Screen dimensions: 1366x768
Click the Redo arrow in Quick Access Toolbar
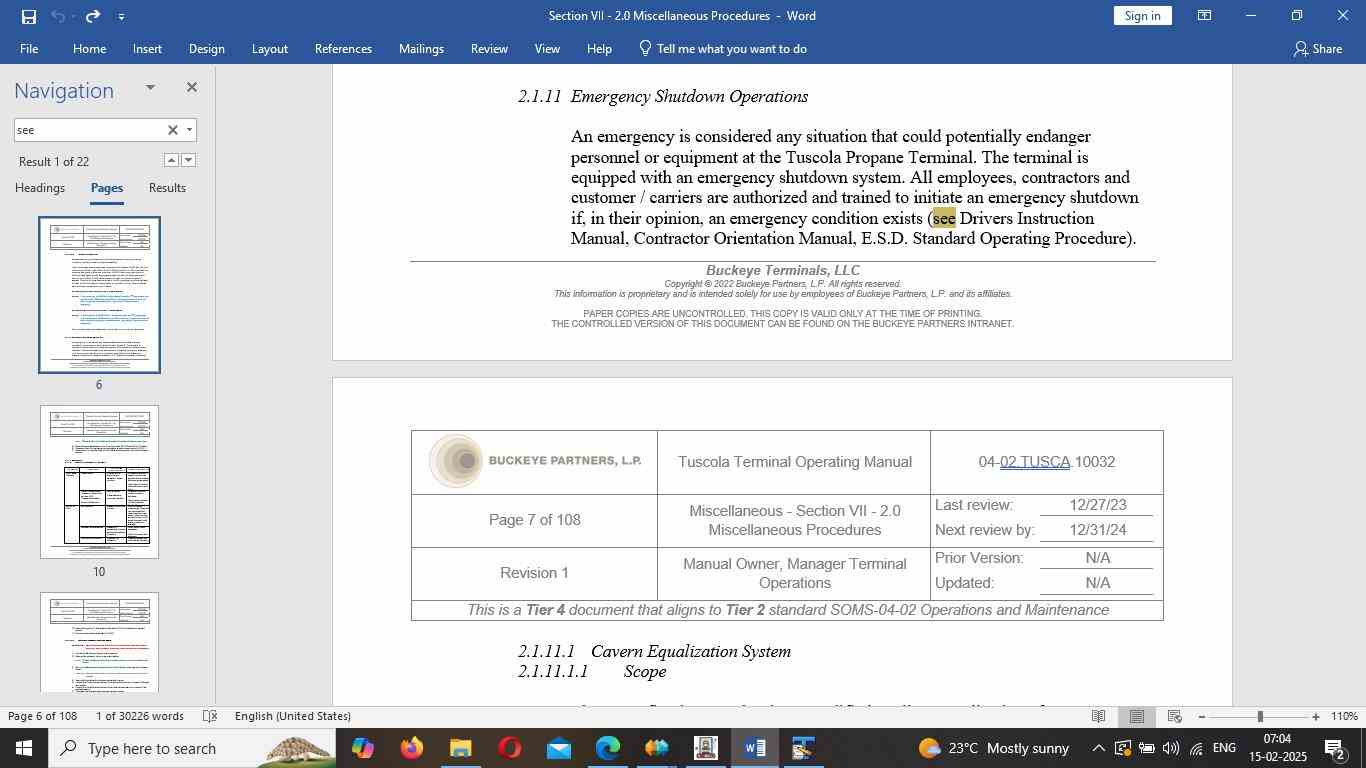pyautogui.click(x=93, y=16)
